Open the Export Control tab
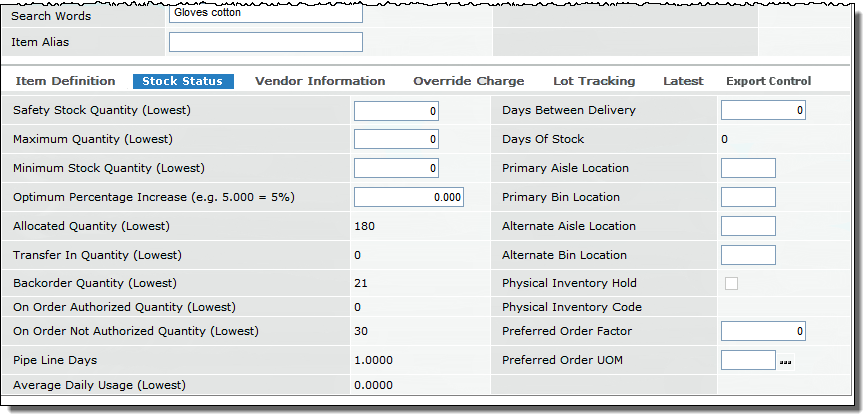Image resolution: width=865 pixels, height=415 pixels. point(768,81)
